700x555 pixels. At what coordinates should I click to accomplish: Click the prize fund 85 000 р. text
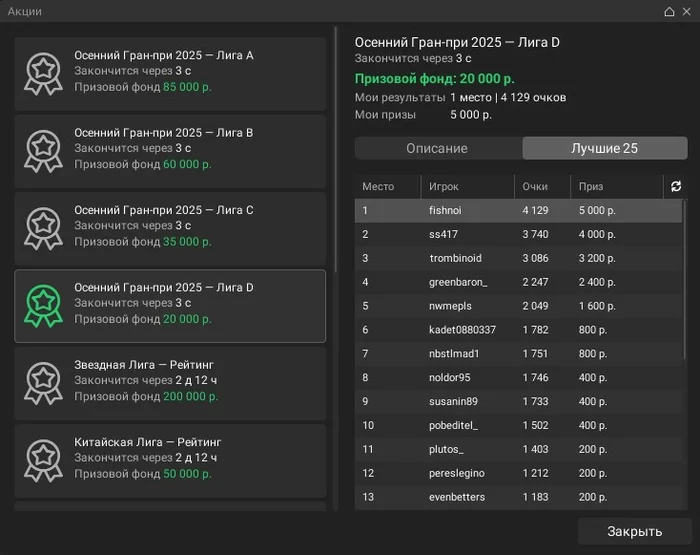coord(187,87)
